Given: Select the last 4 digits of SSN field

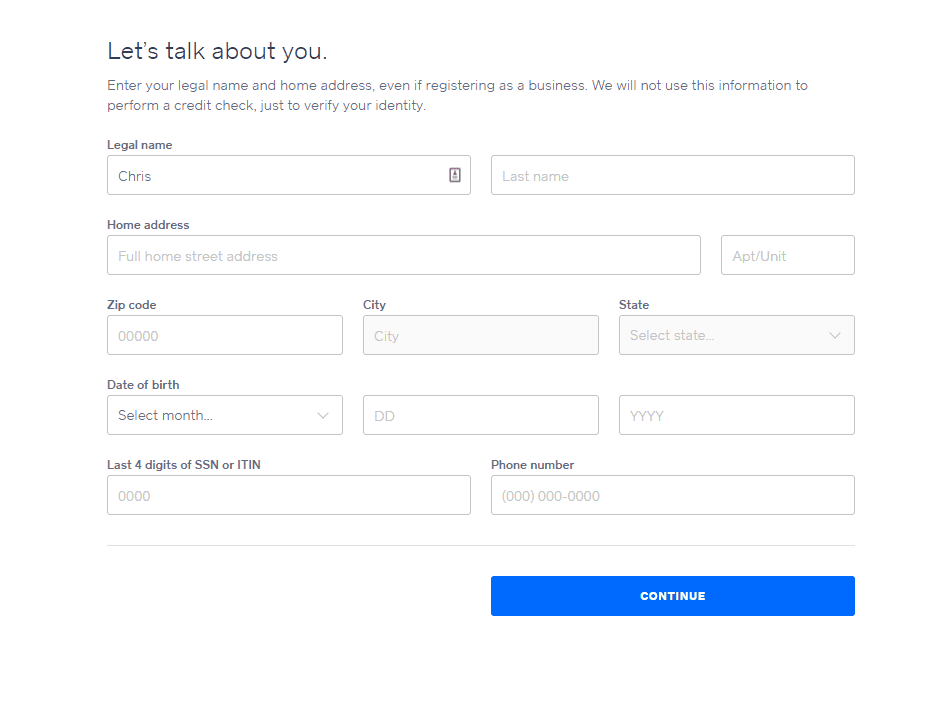Looking at the screenshot, I should click(288, 494).
